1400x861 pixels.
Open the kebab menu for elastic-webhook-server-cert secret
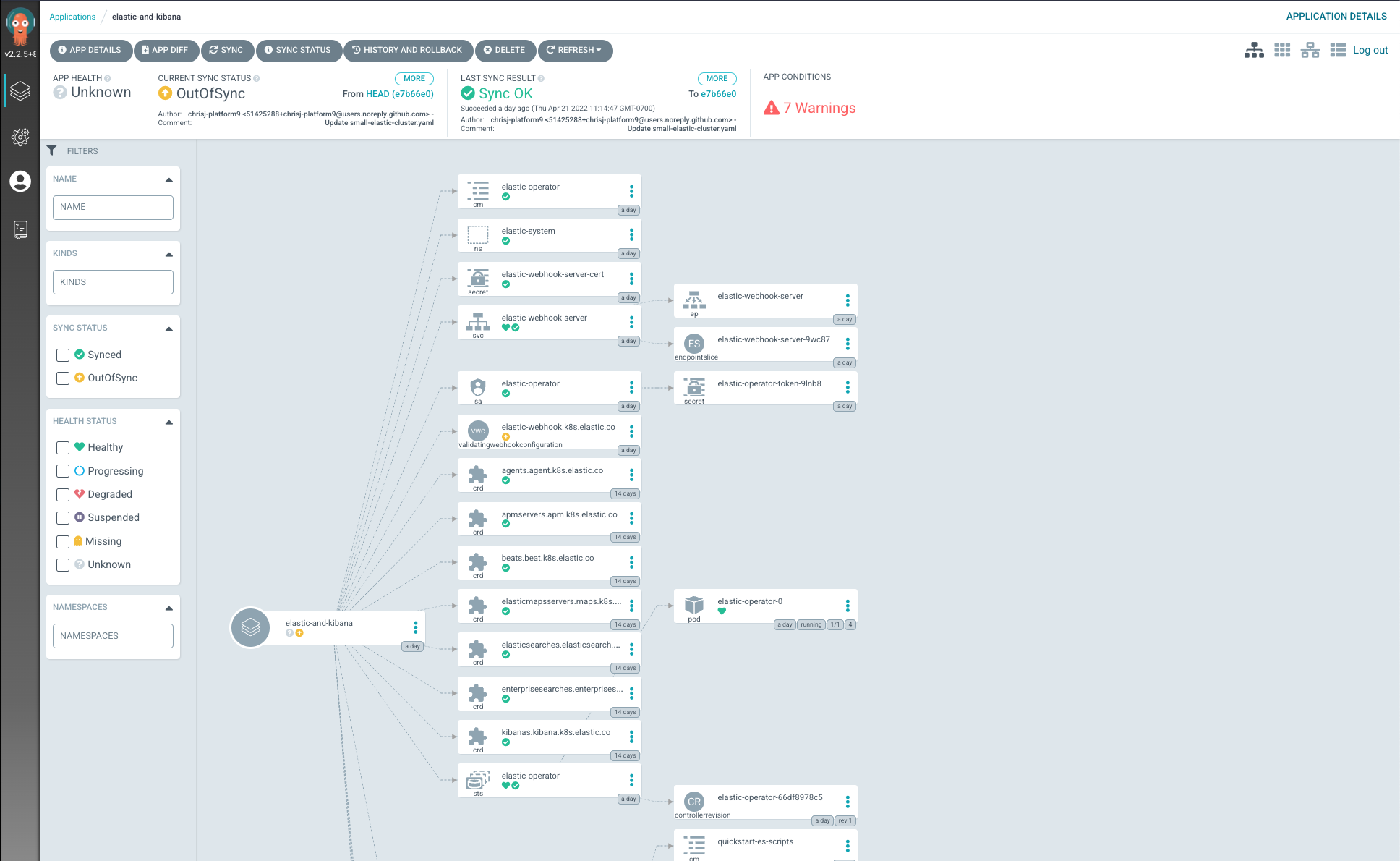(631, 279)
